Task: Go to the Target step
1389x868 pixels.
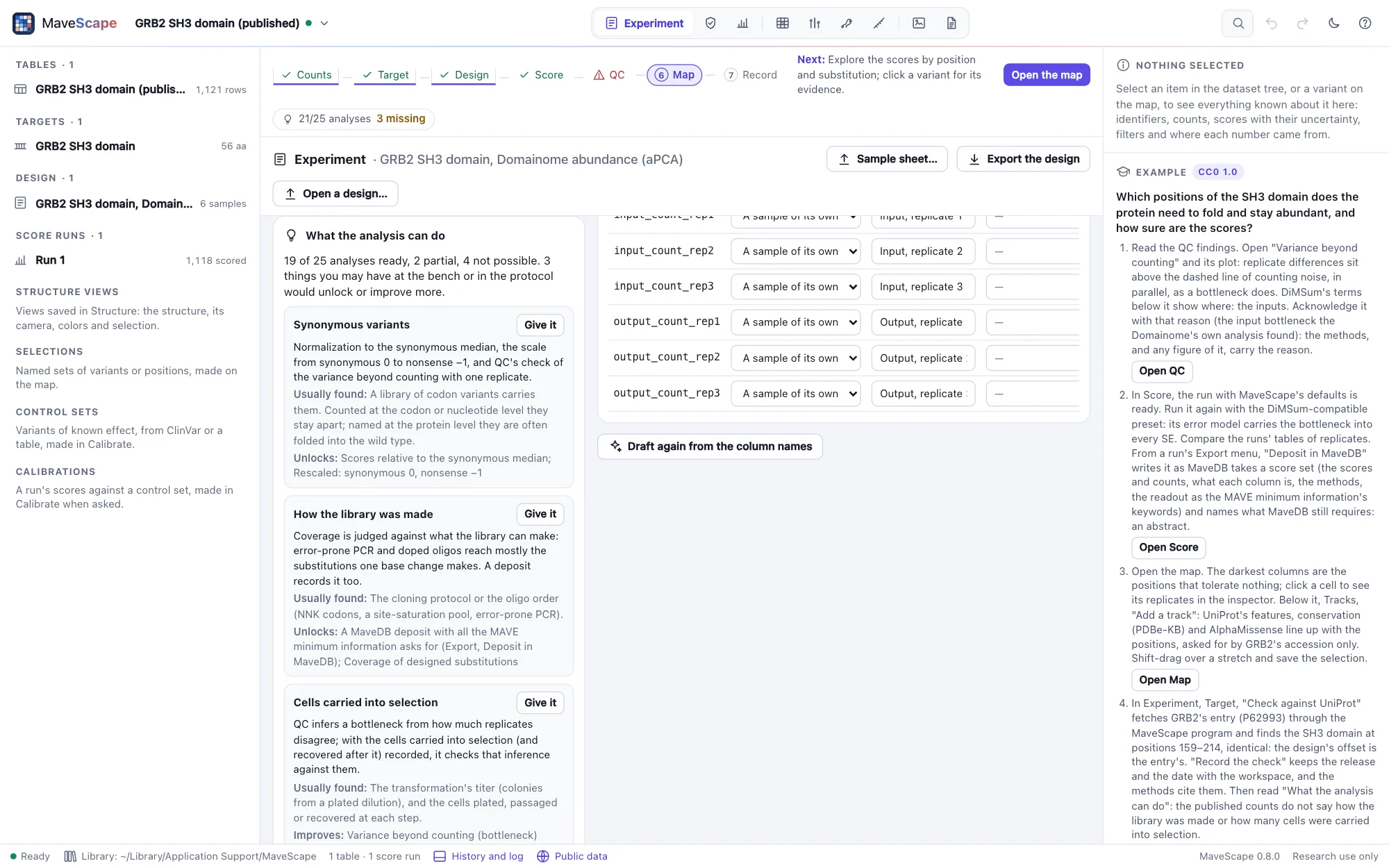Action: click(x=385, y=75)
